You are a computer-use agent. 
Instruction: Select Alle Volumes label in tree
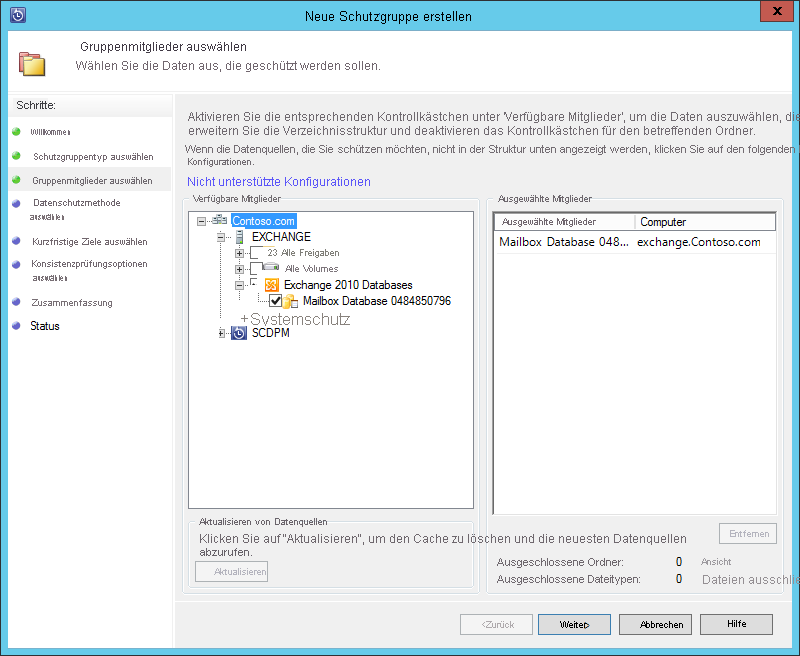click(311, 269)
